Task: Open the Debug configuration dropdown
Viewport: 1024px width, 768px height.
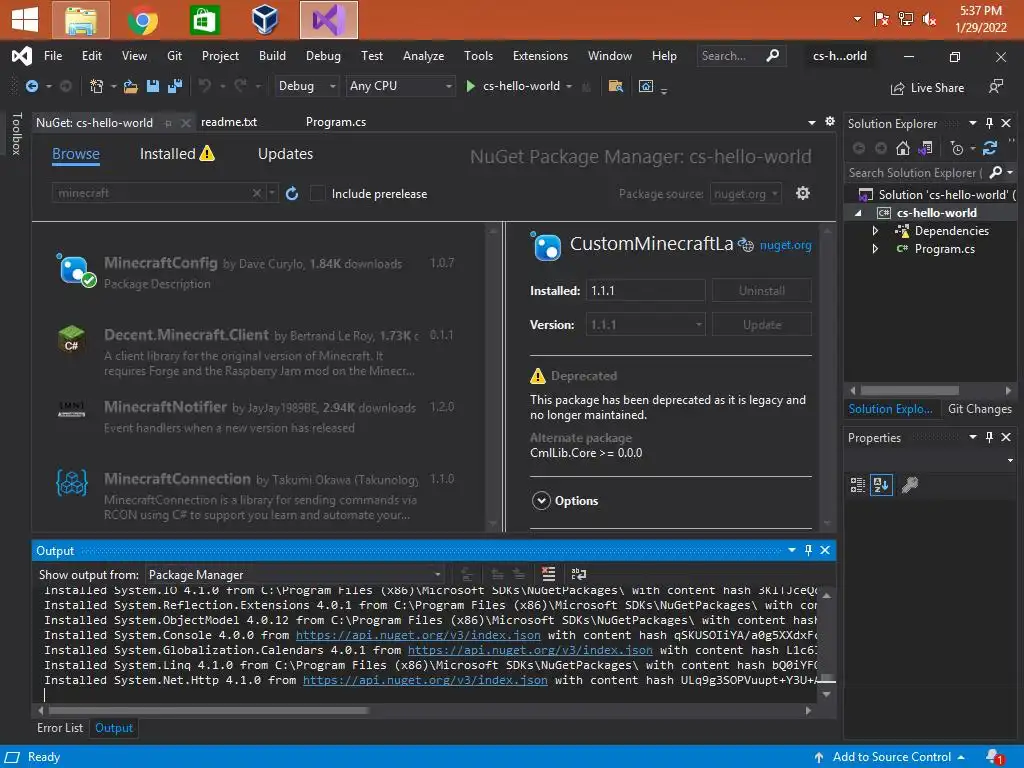Action: [306, 86]
